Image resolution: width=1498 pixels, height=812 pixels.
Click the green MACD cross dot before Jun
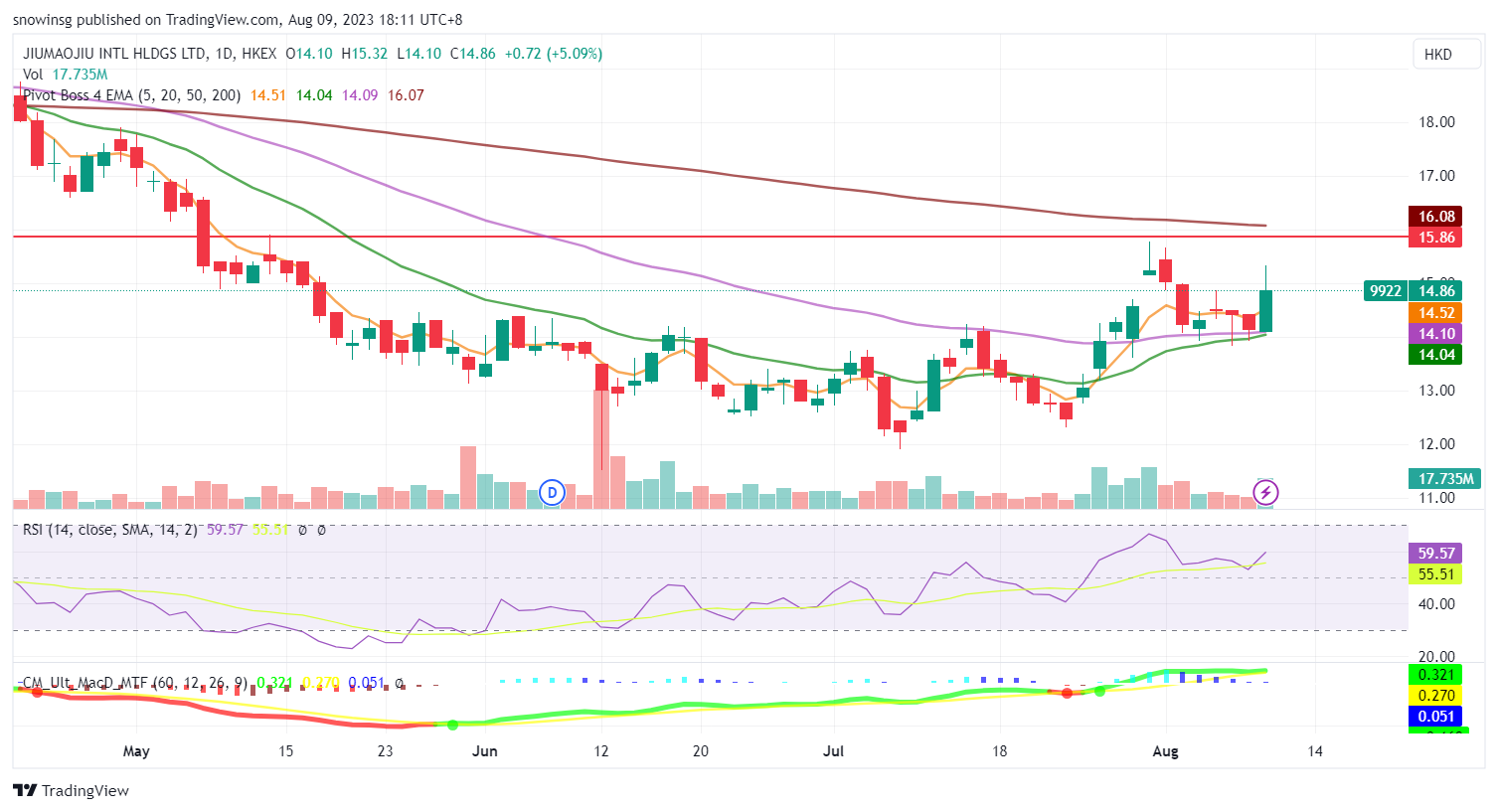(x=452, y=725)
